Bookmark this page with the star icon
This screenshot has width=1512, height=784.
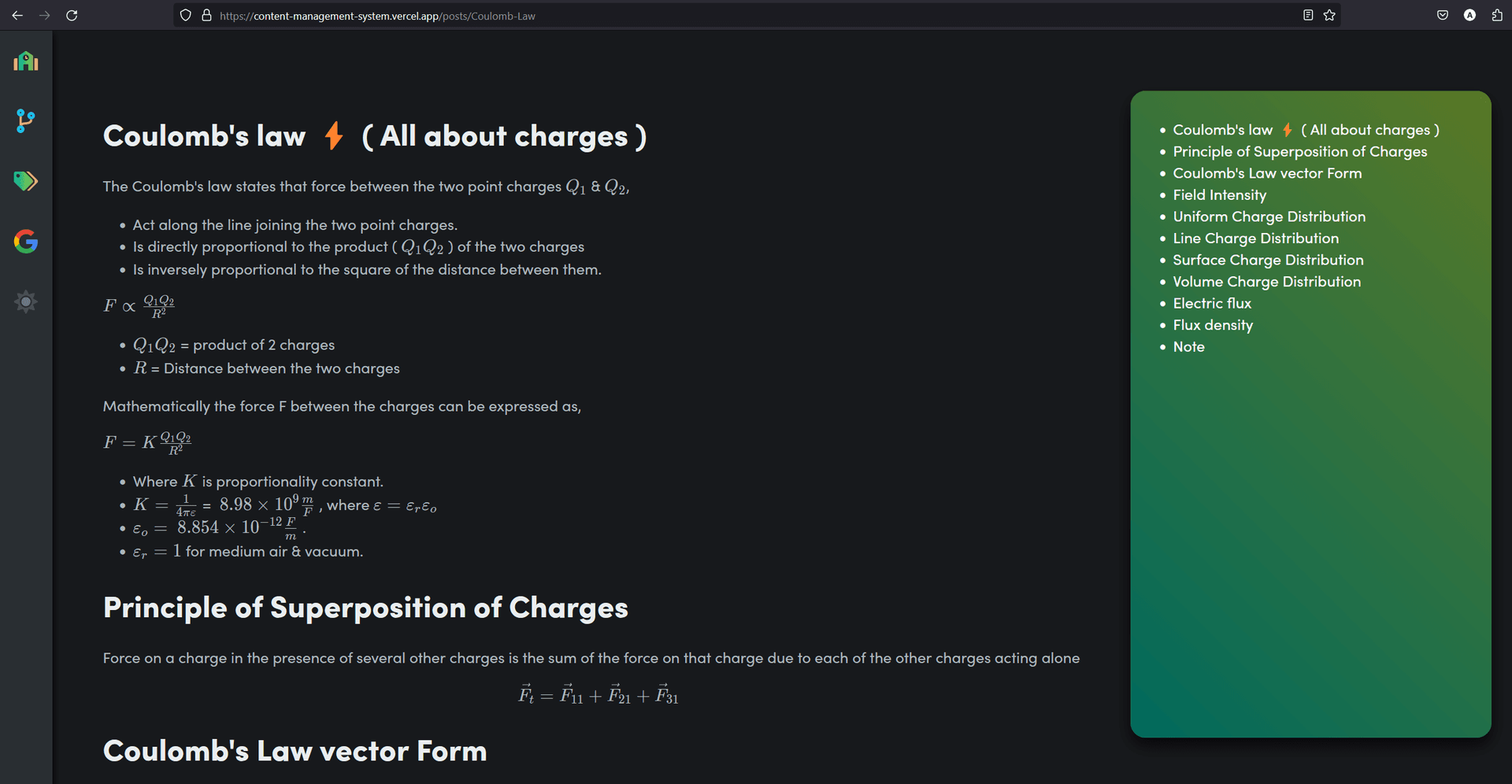[x=1329, y=15]
